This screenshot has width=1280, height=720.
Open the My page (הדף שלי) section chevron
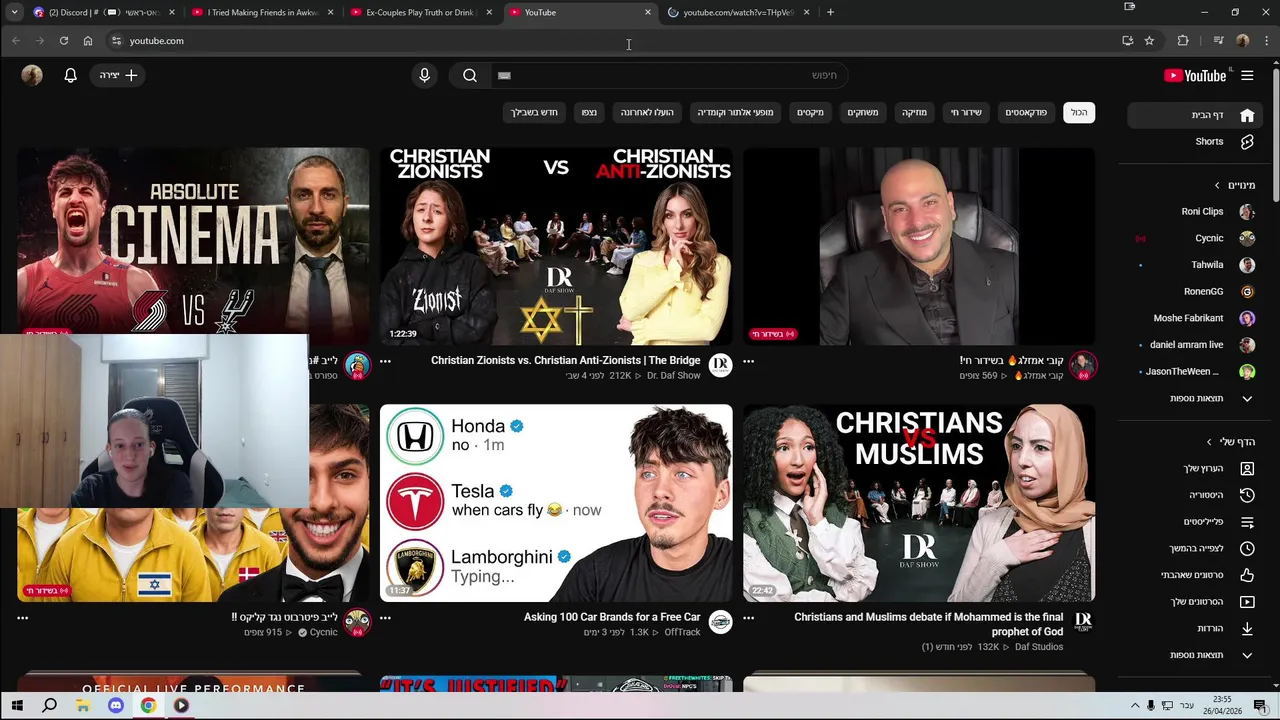coord(1209,442)
